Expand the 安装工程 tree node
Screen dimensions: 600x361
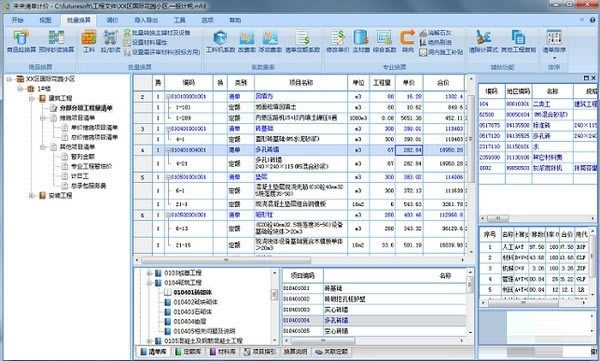point(32,196)
